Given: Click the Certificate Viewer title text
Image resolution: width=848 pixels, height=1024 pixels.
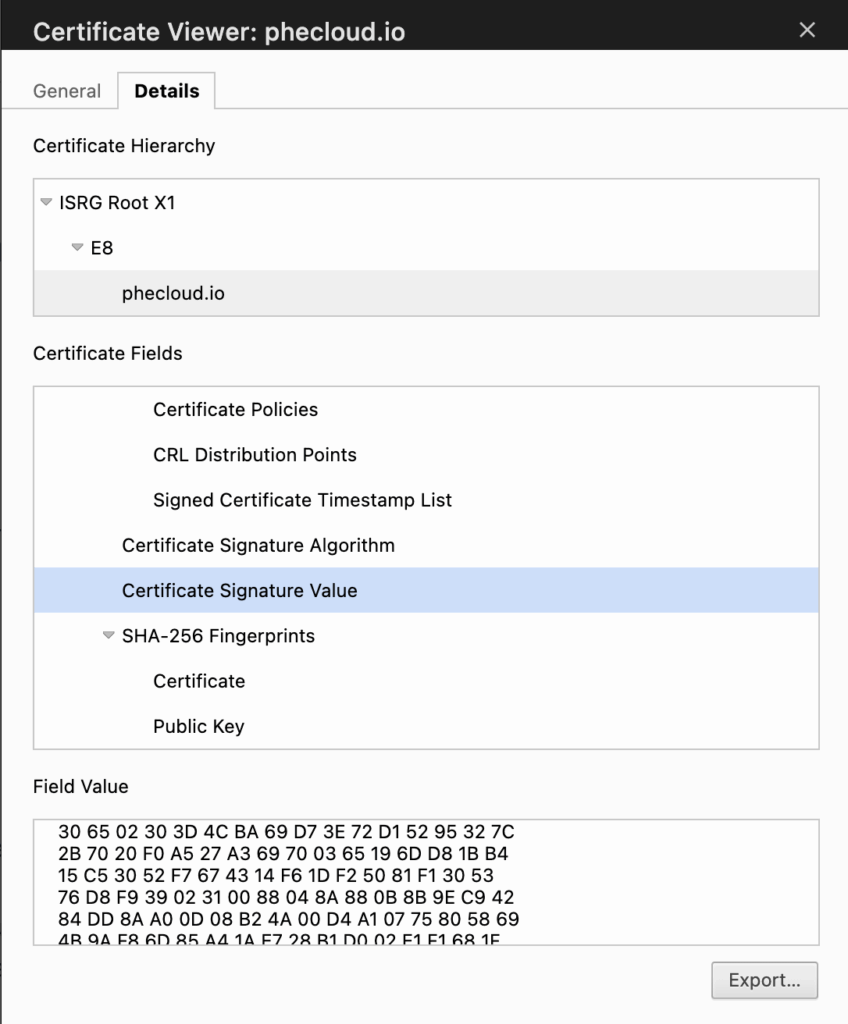Looking at the screenshot, I should click(x=219, y=32).
